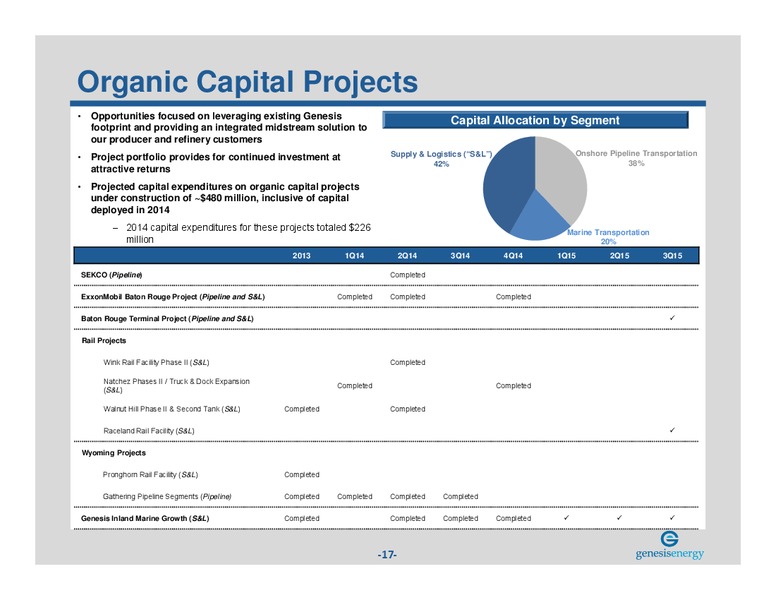This screenshot has width=776, height=600.
Task: Click the ExxonMobil Baton Rouge Project row label
Action: click(173, 297)
